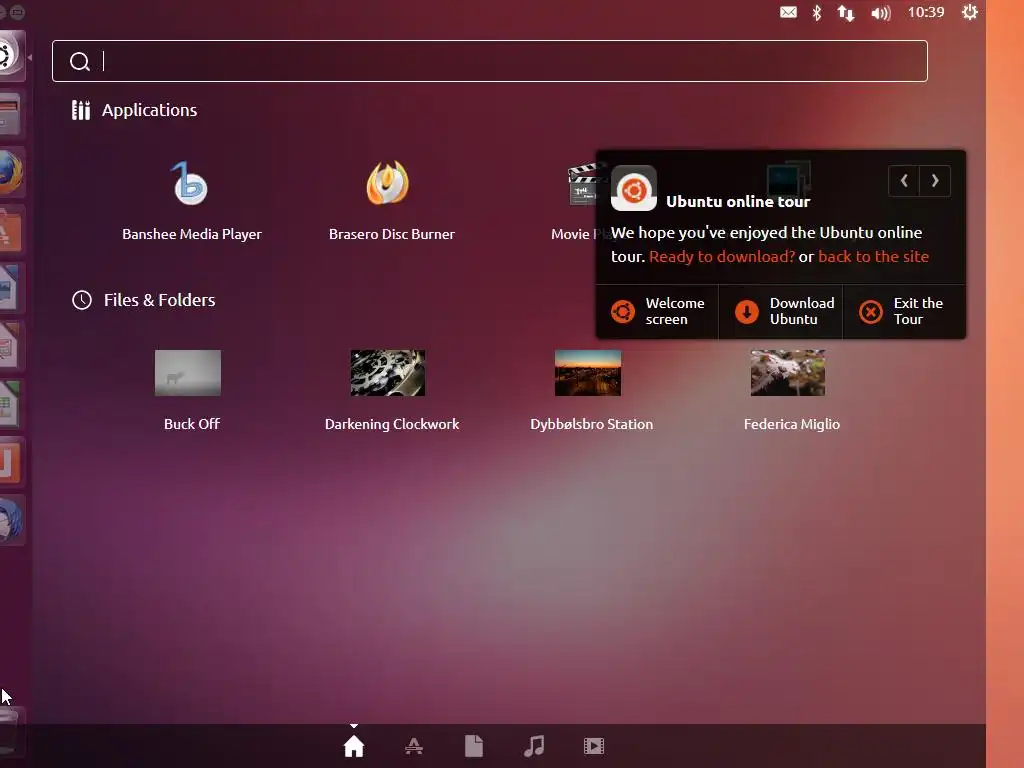Viewport: 1024px width, 768px height.
Task: Open Darkening Clockwork thumbnail
Action: [x=388, y=373]
